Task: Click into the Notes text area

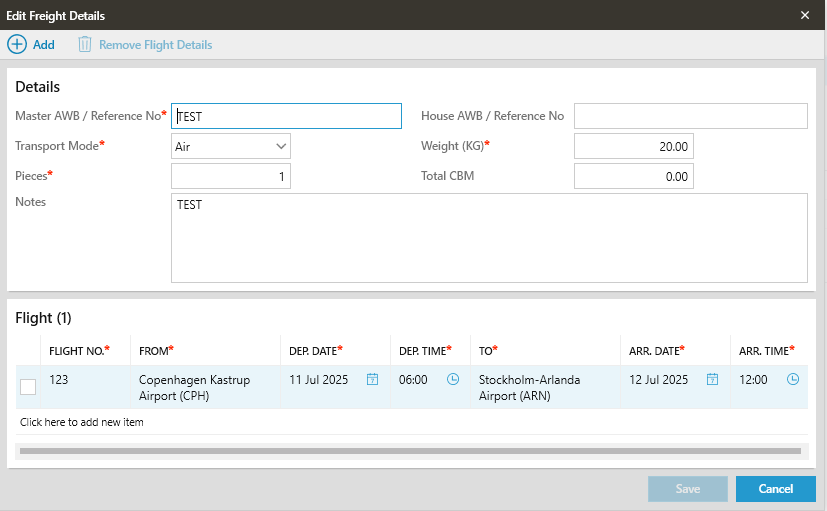Action: coord(489,238)
